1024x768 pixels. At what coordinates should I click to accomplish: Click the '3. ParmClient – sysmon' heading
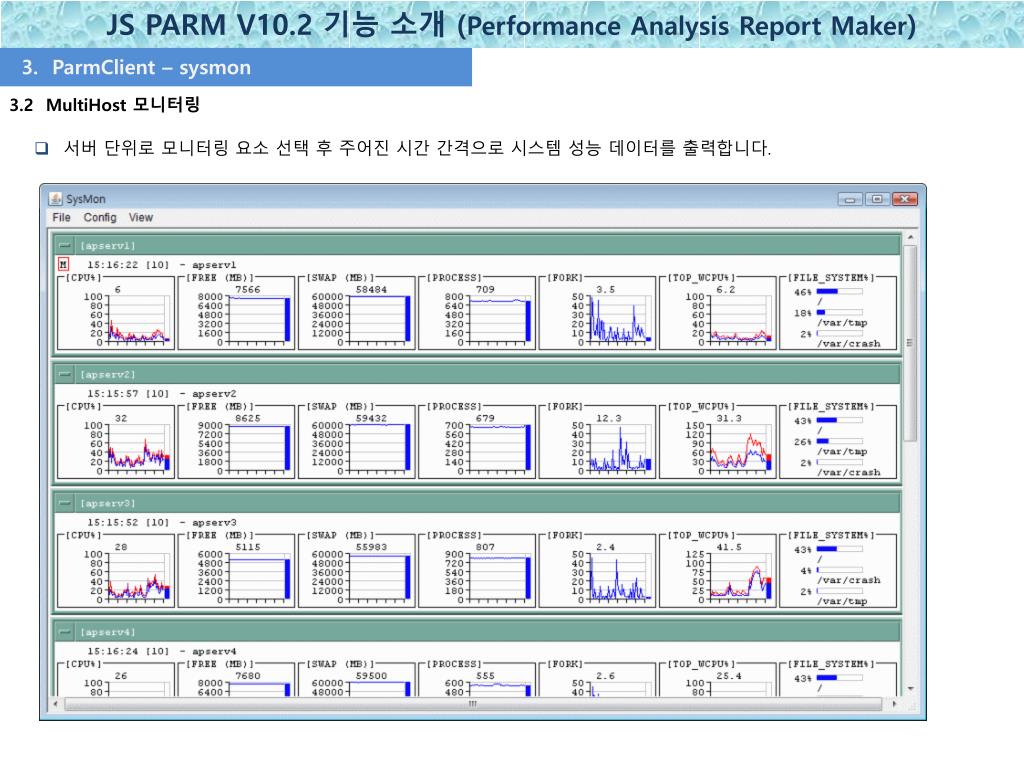(x=136, y=67)
